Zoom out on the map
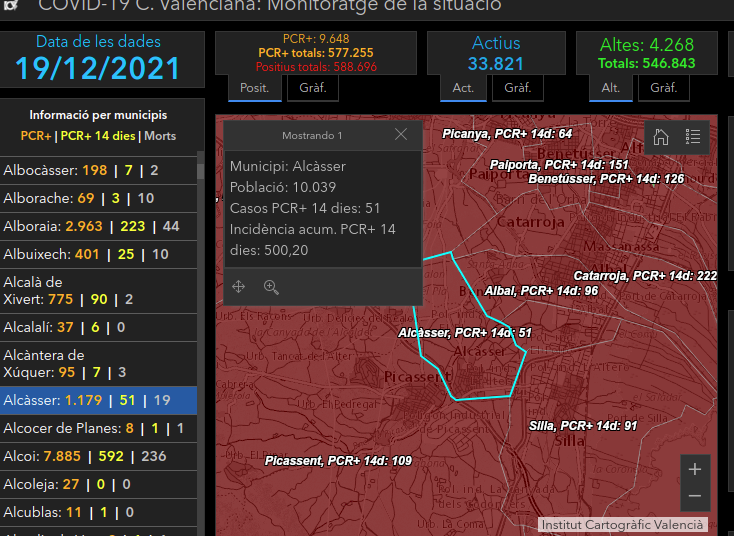Image resolution: width=734 pixels, height=536 pixels. (x=695, y=496)
